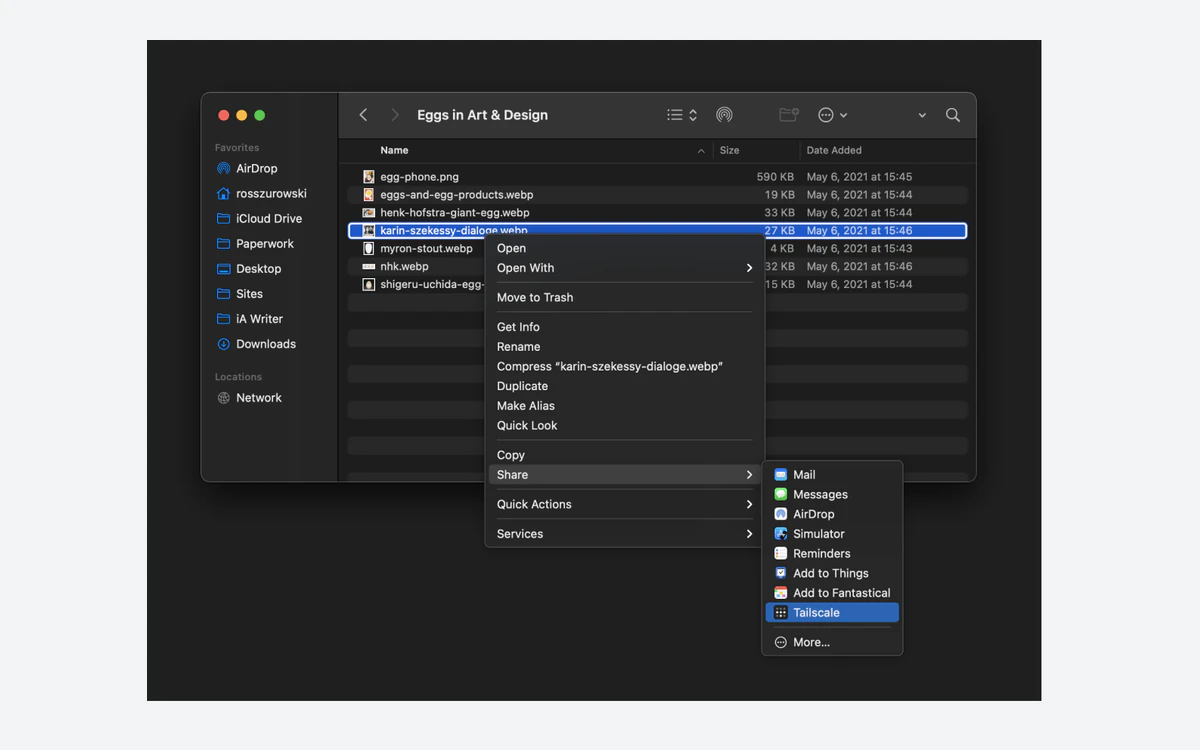Select Move to Trash
This screenshot has height=750, width=1200.
click(625, 297)
